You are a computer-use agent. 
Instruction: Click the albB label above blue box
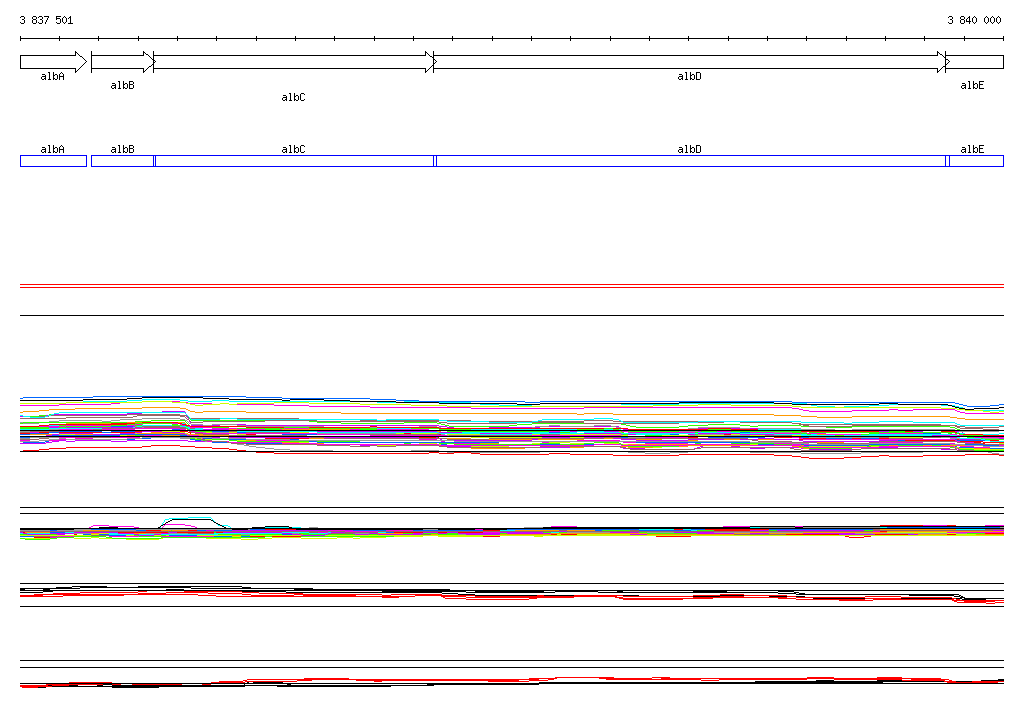pos(122,149)
